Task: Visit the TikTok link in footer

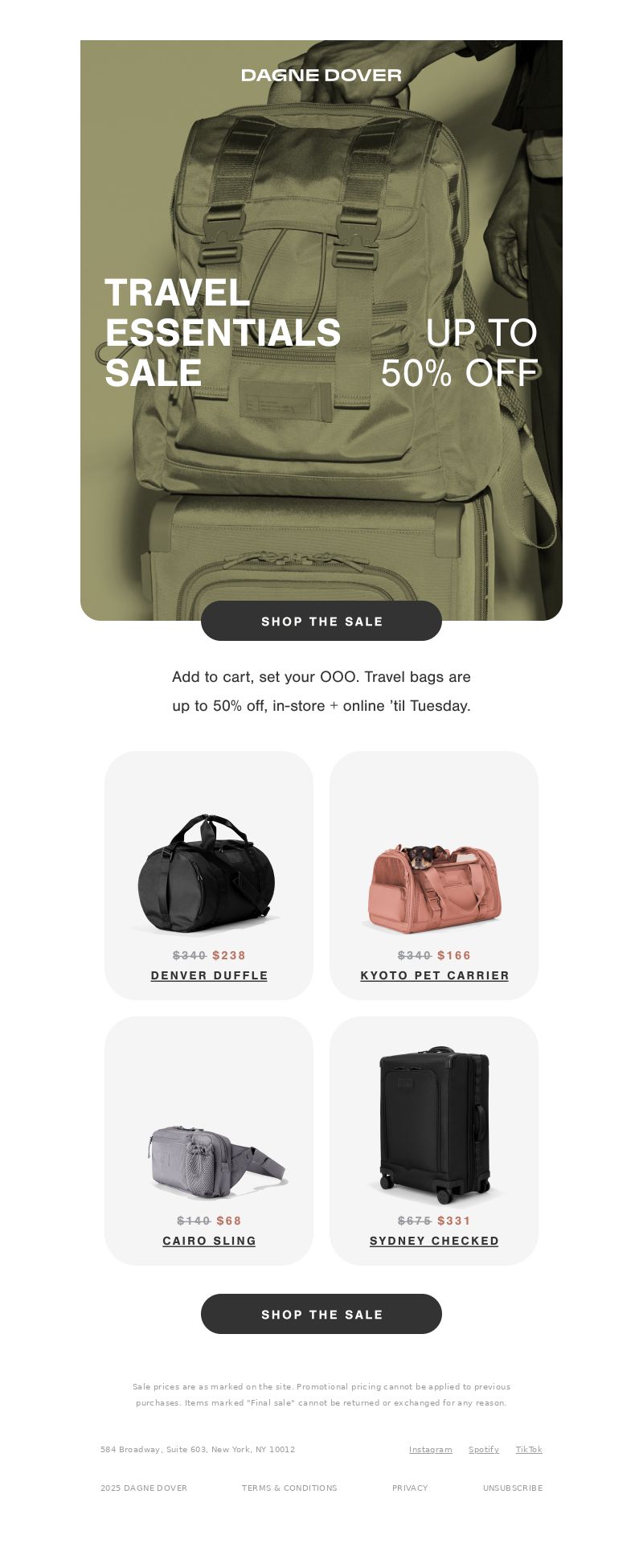Action: click(529, 1449)
